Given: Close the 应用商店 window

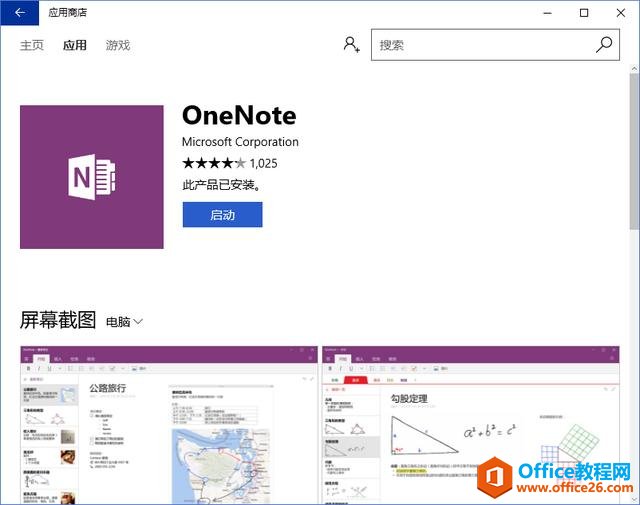Looking at the screenshot, I should [x=621, y=13].
